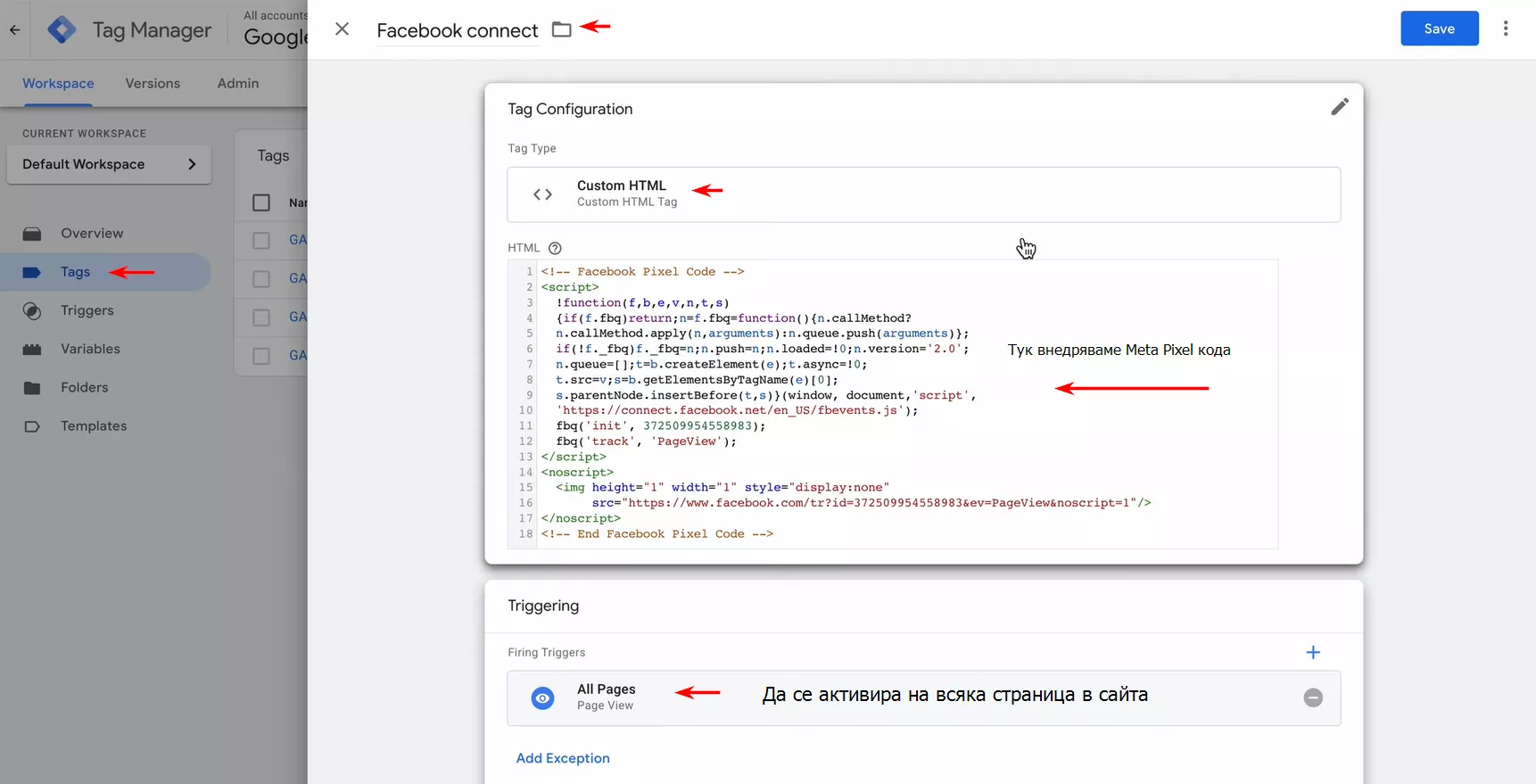Click the folder icon beside the tag name
This screenshot has width=1536, height=784.
561,29
